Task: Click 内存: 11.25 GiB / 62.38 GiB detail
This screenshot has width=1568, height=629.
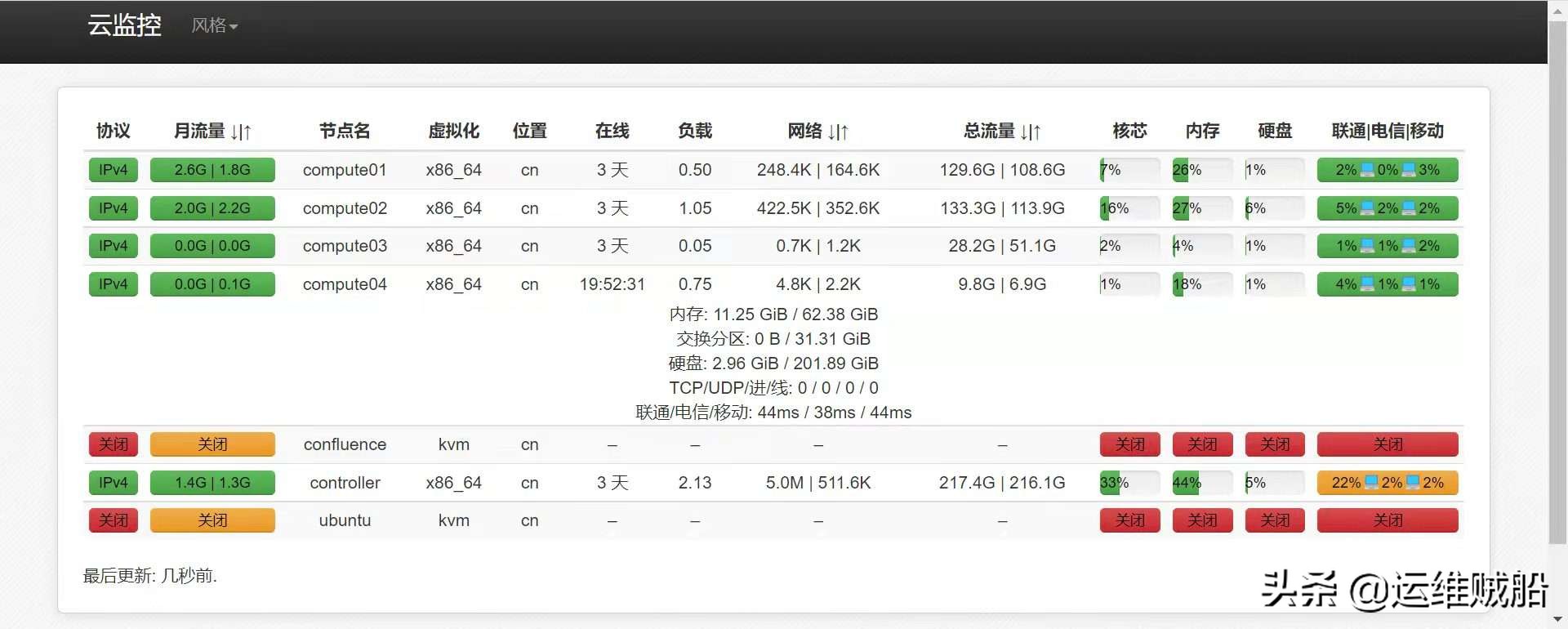Action: (773, 314)
